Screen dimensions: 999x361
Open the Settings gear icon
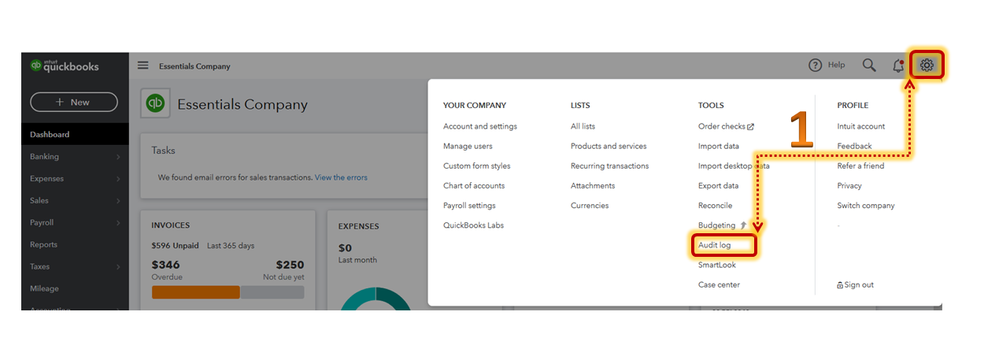pyautogui.click(x=926, y=64)
